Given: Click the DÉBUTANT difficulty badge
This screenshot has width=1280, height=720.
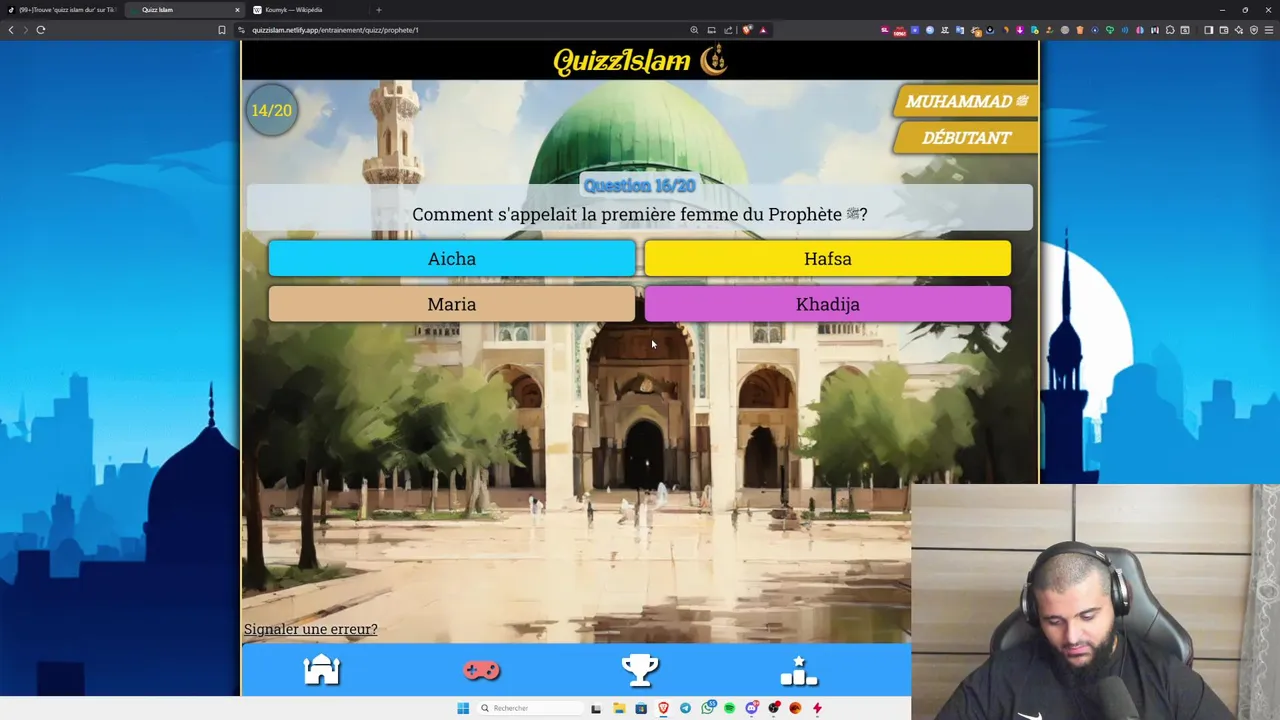Looking at the screenshot, I should pyautogui.click(x=966, y=138).
